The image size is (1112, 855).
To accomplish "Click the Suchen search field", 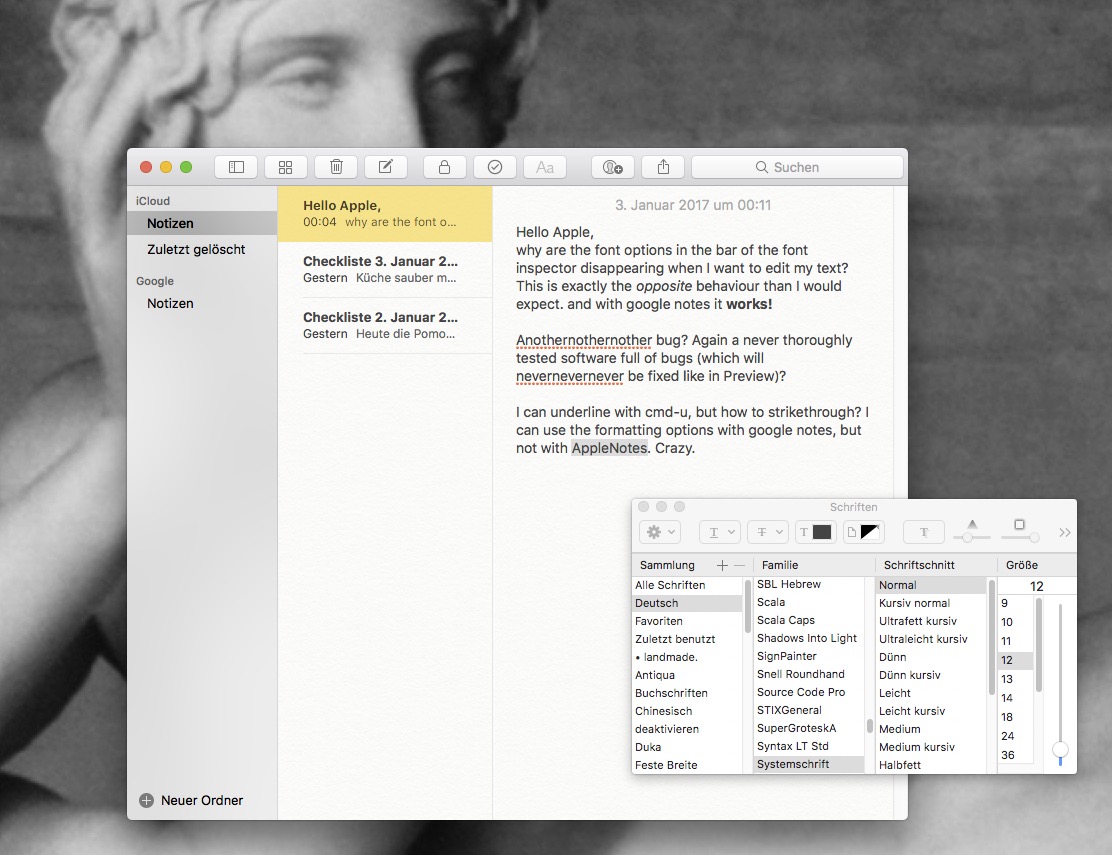I will [x=797, y=167].
